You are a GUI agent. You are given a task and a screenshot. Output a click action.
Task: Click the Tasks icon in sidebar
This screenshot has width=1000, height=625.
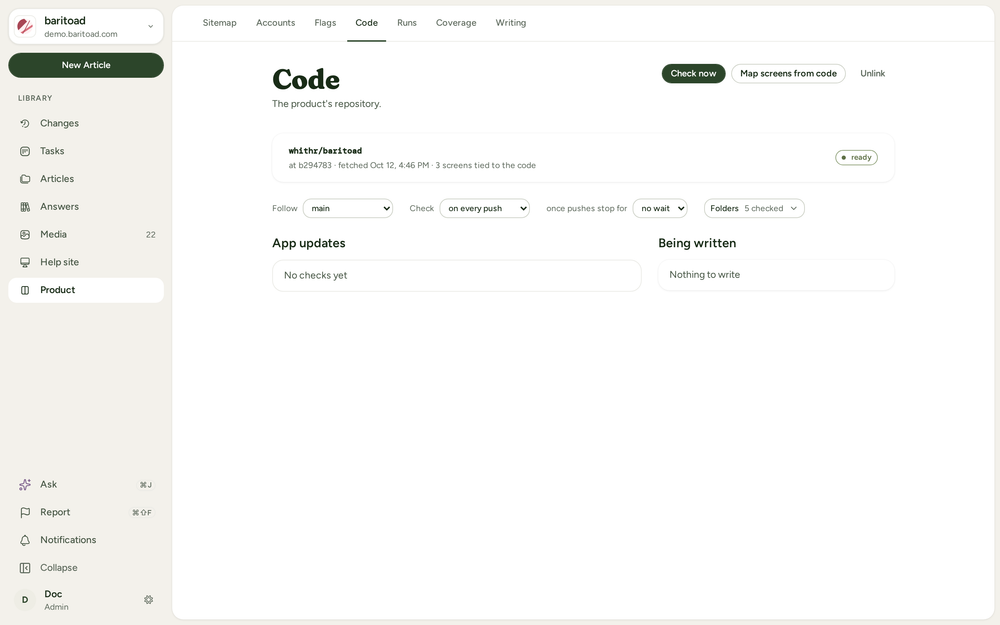25,151
